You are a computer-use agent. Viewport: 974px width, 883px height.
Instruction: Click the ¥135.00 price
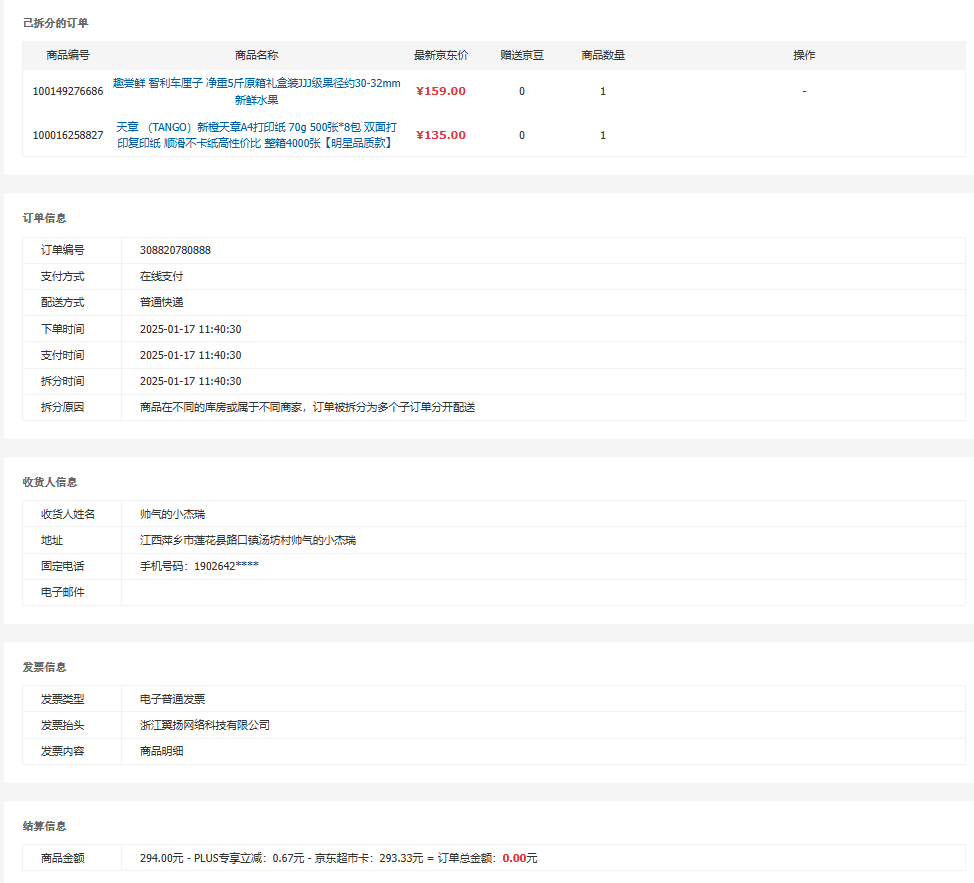point(441,136)
